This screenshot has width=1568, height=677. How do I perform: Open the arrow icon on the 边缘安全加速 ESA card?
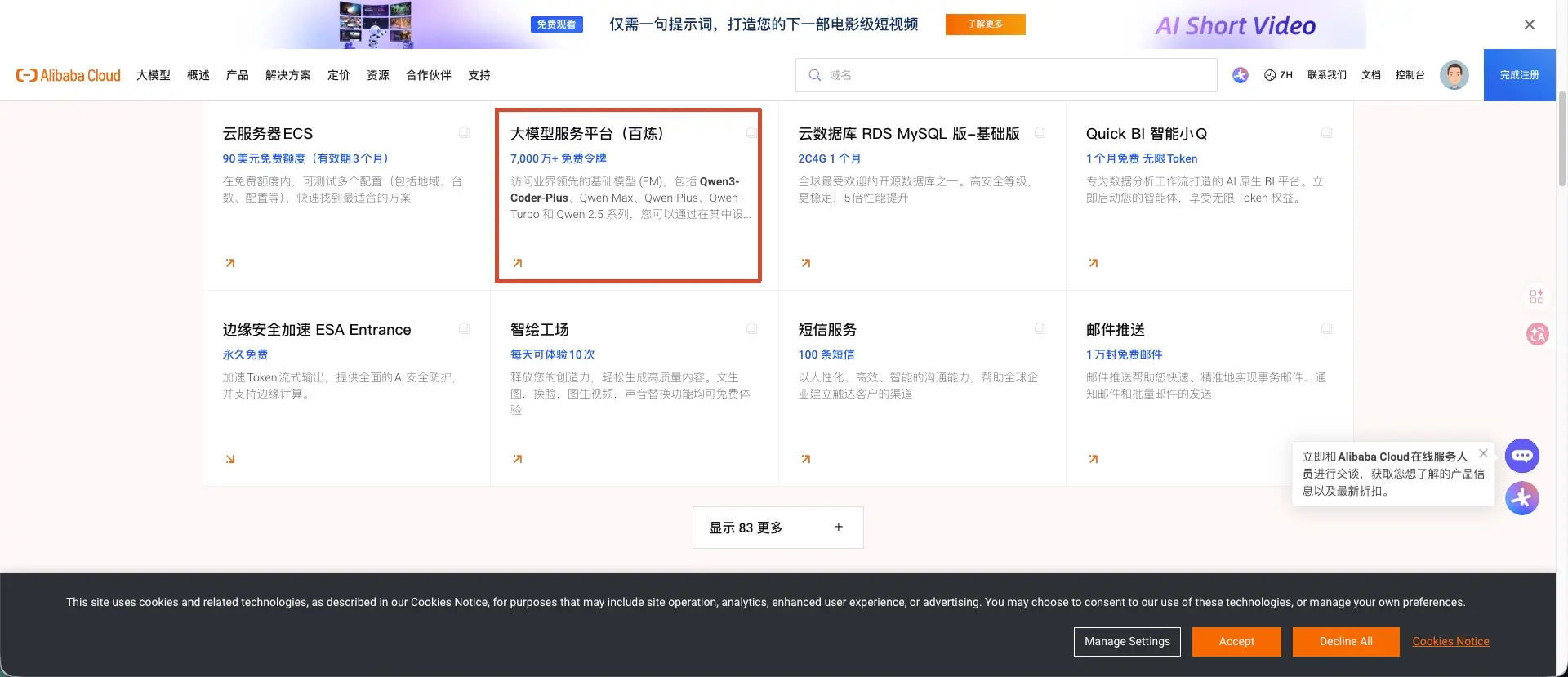coord(230,459)
